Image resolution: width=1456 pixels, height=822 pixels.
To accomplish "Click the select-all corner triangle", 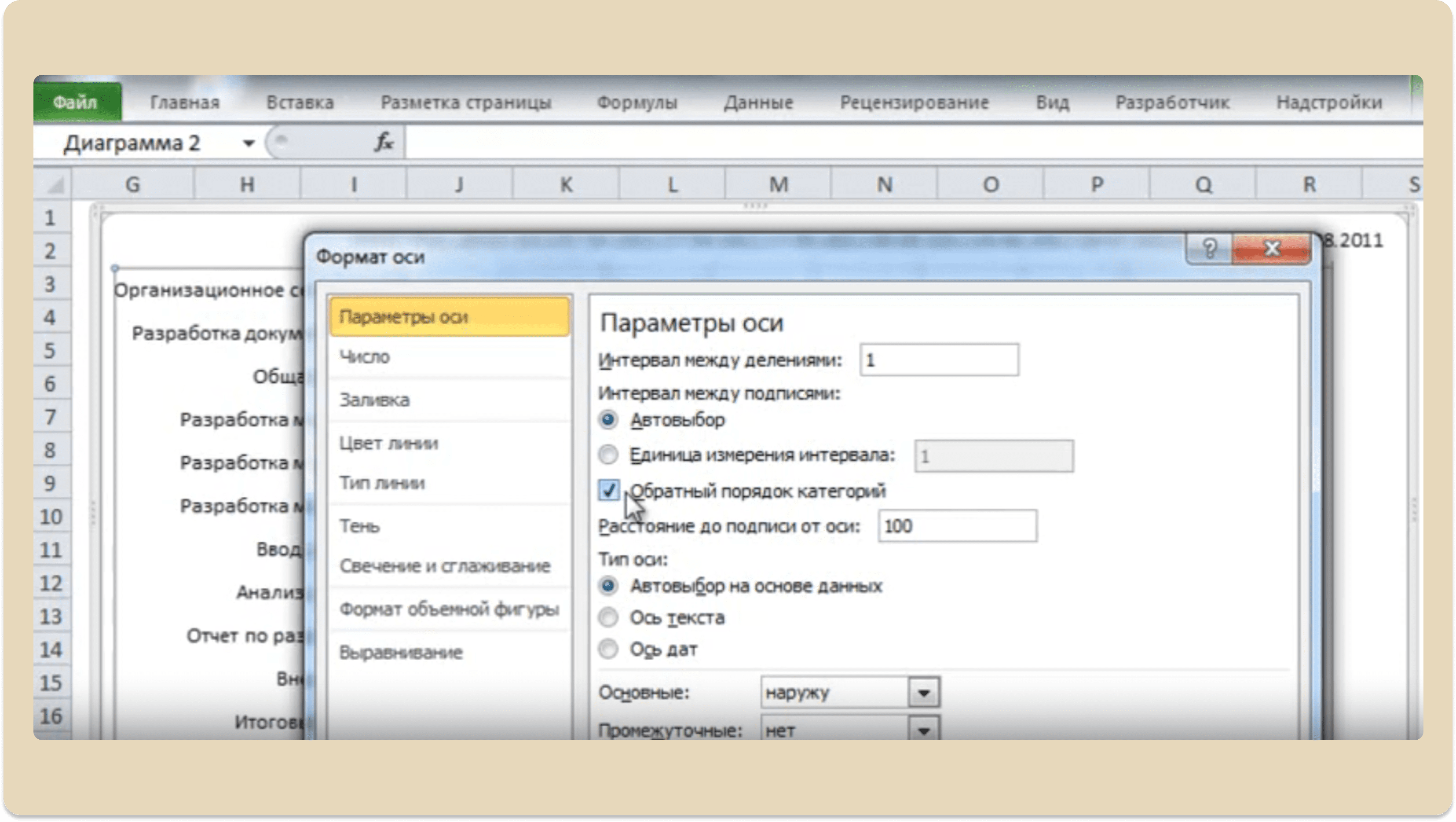I will (53, 184).
